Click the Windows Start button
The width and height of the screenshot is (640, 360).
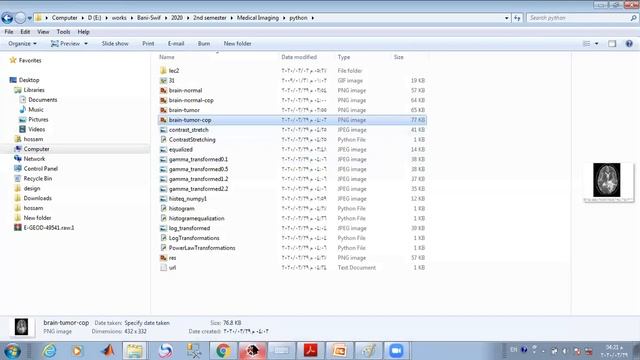tap(12, 351)
